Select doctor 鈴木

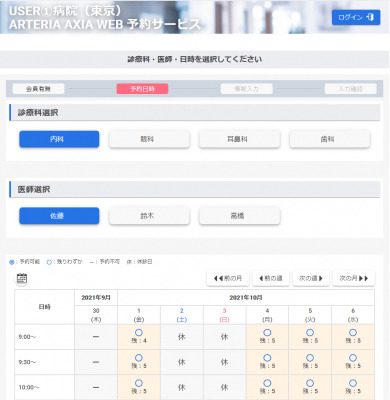[149, 216]
